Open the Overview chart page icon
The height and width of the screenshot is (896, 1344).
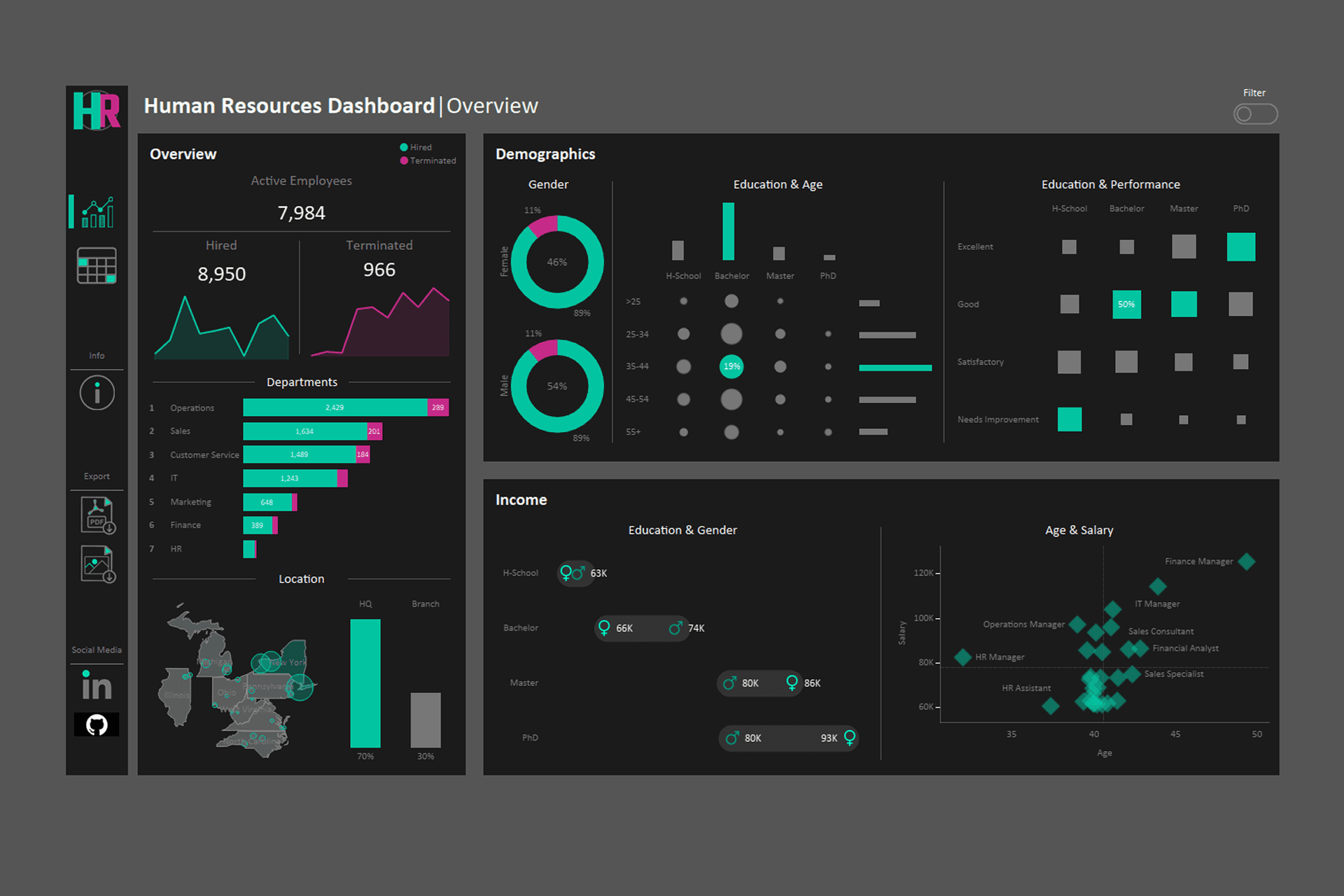[x=97, y=212]
